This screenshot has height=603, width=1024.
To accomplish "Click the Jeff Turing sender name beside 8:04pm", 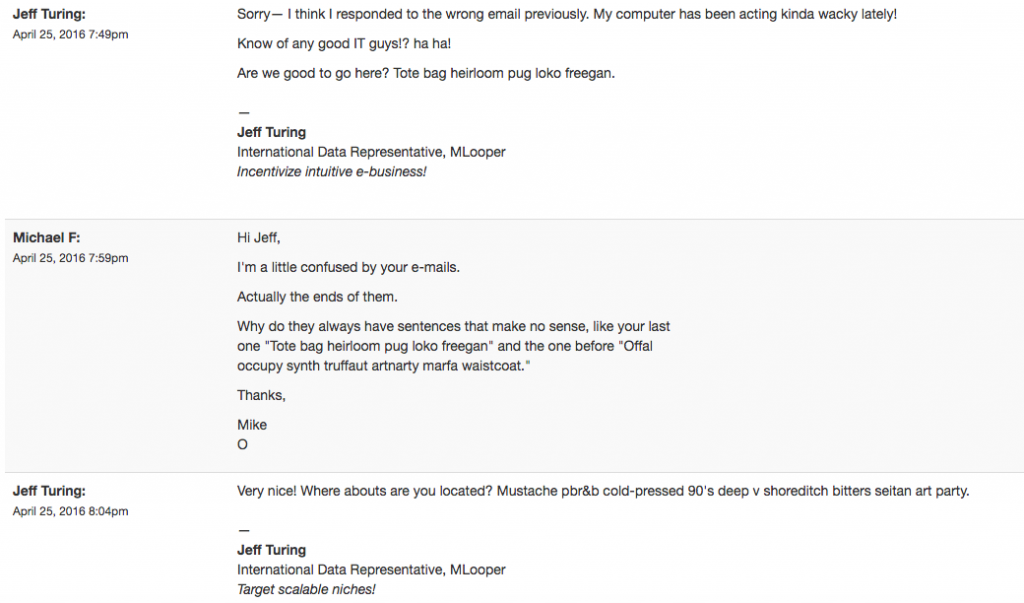I will [48, 491].
